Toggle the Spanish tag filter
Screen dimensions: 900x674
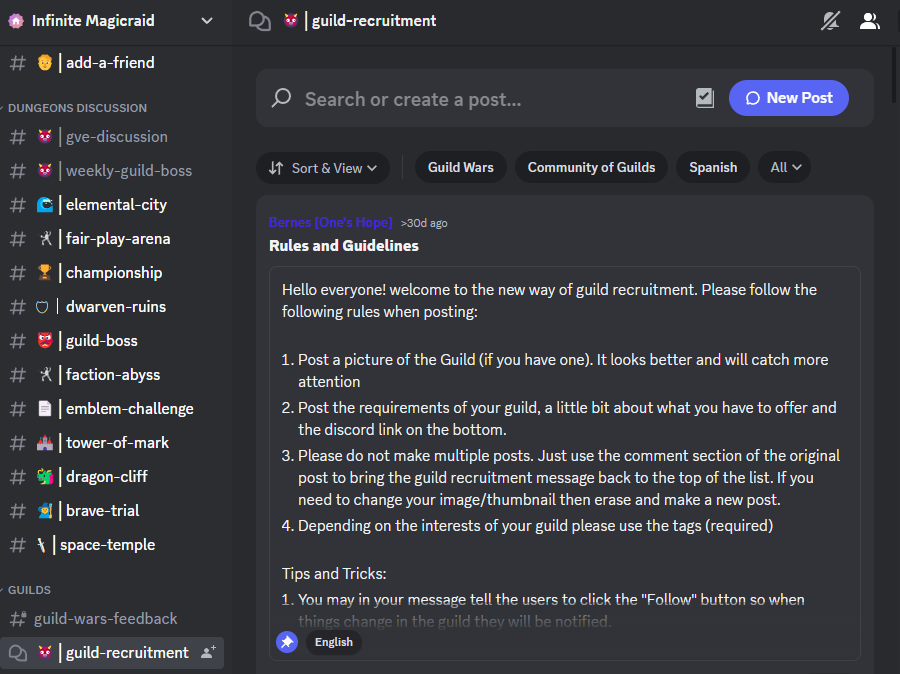[713, 167]
